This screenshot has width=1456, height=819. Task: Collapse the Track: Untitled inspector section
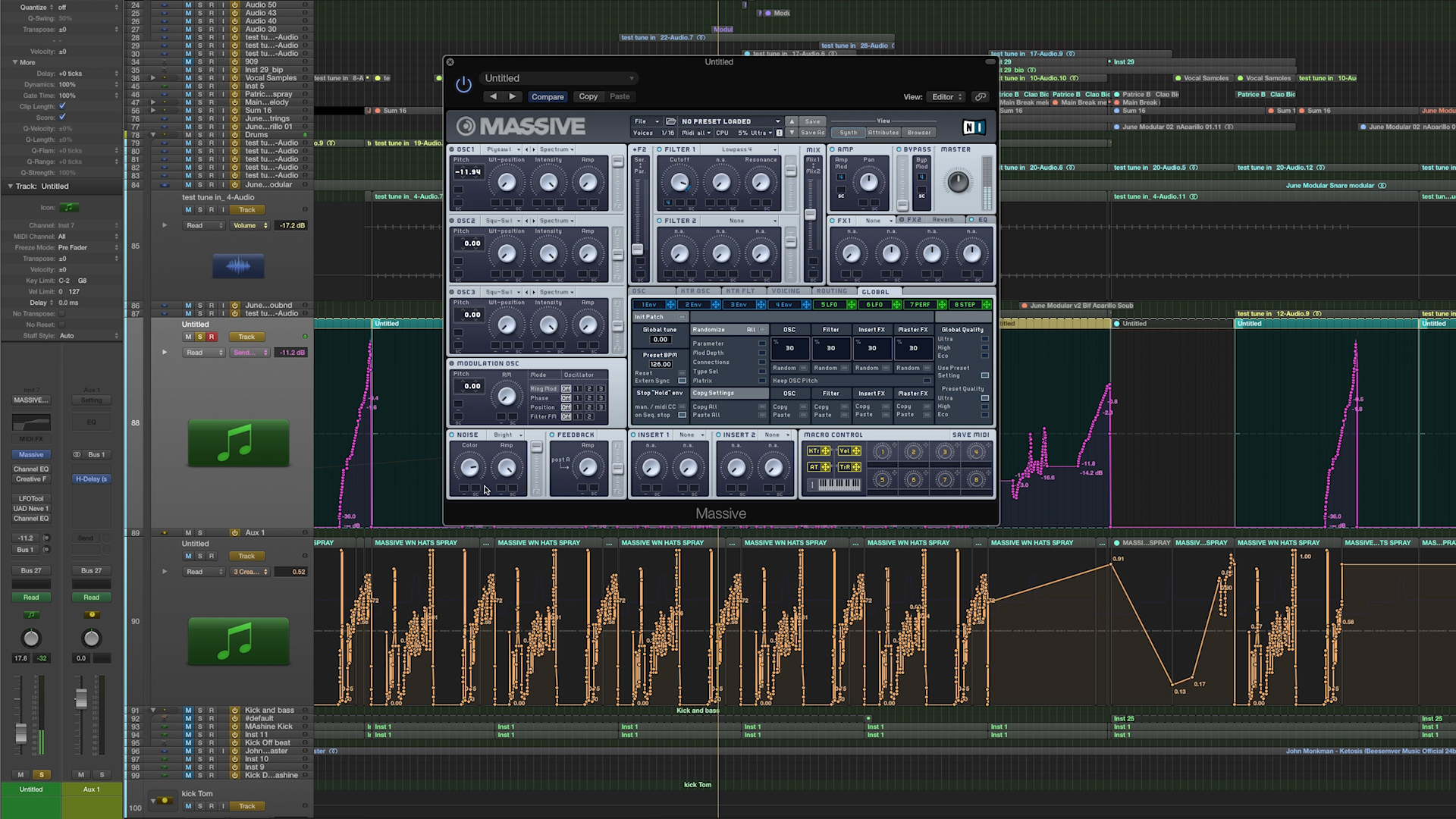[11, 186]
